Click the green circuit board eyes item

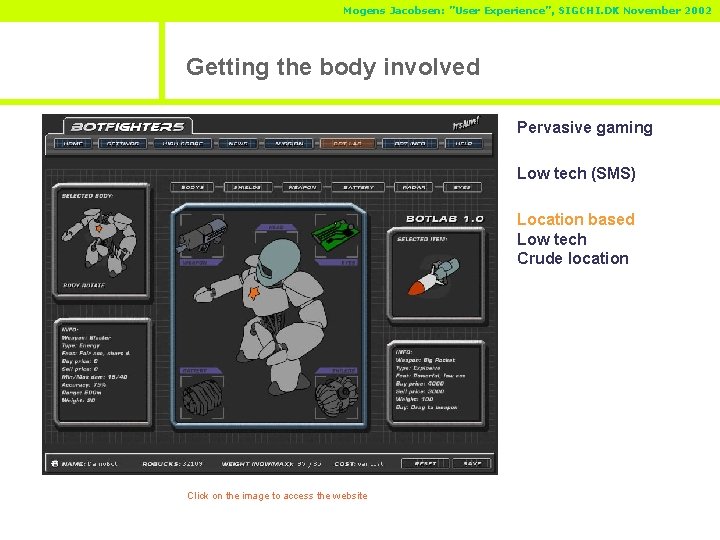click(336, 235)
